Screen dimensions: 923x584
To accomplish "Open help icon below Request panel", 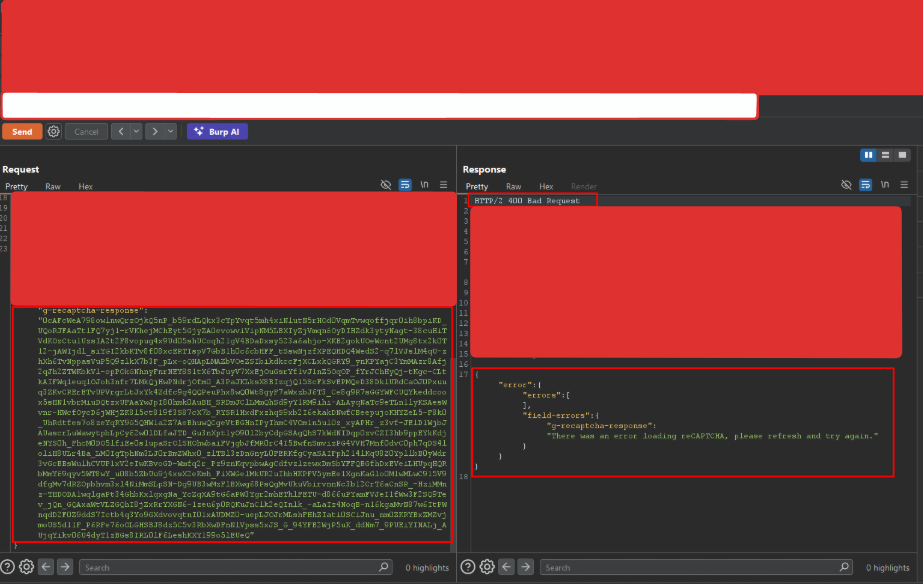I will click(8, 567).
